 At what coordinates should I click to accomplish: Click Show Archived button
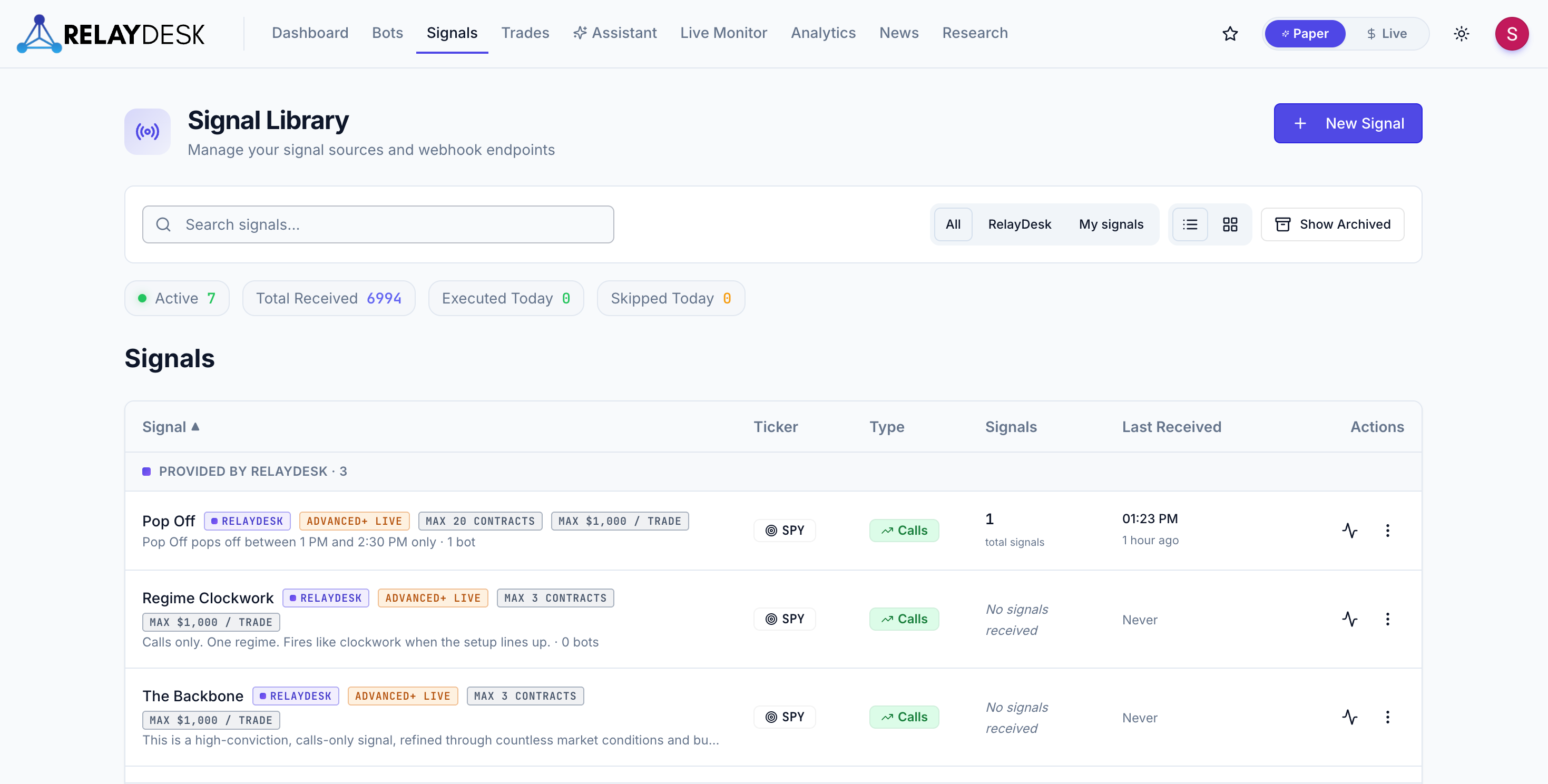[1333, 224]
